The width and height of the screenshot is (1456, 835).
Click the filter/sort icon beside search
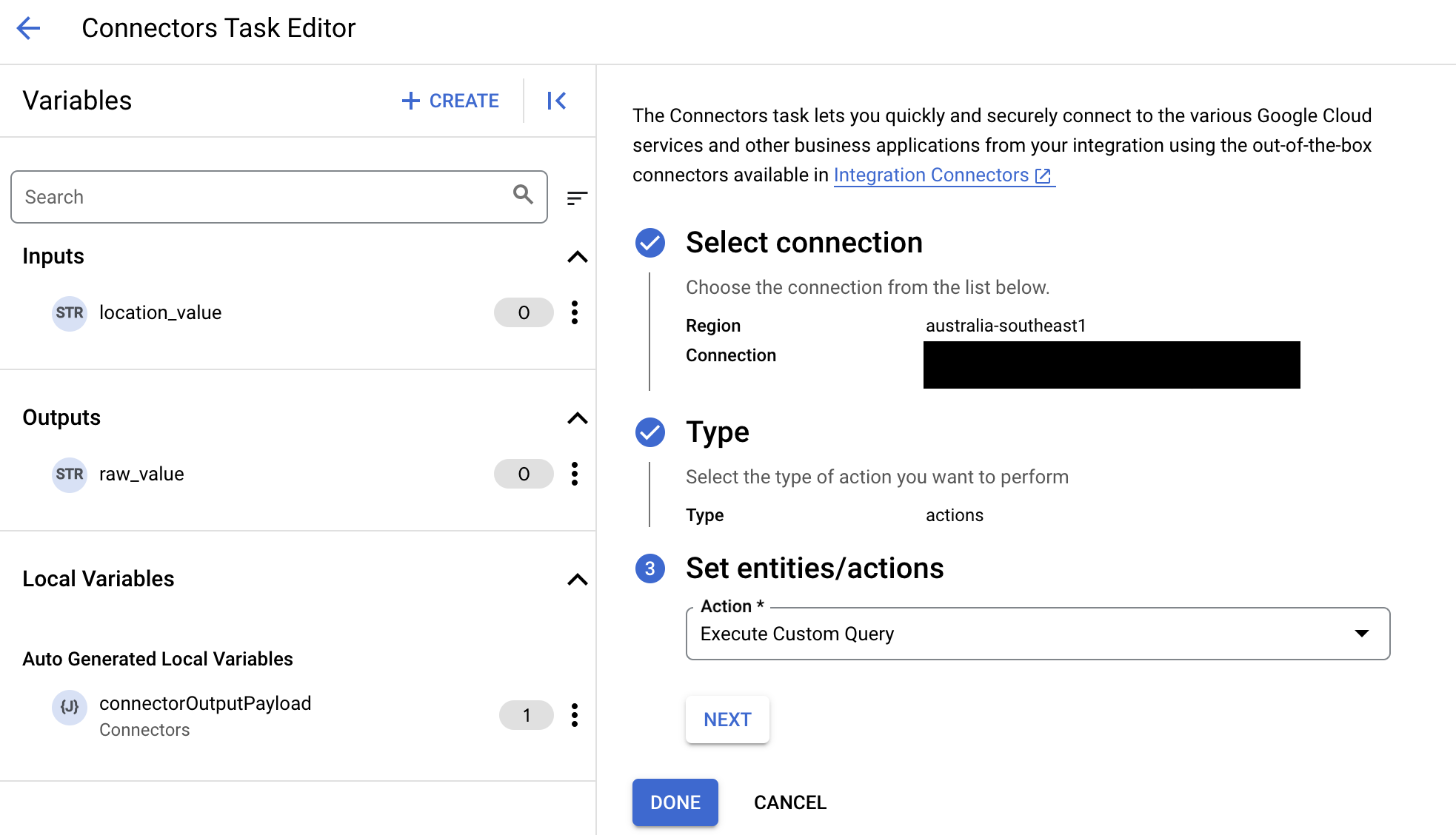575,197
